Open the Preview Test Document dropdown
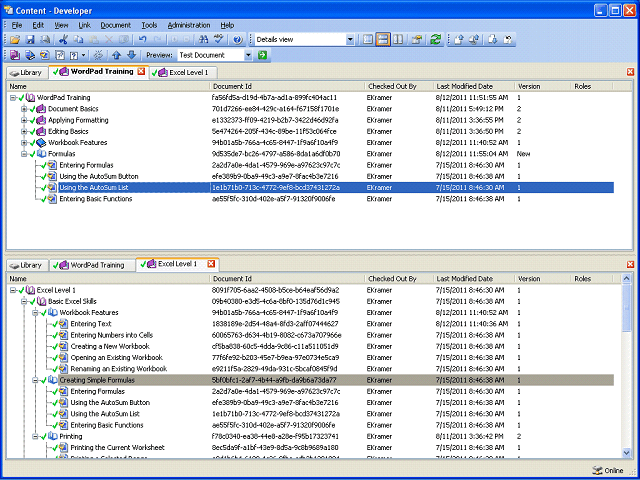The image size is (640, 480). tap(249, 55)
